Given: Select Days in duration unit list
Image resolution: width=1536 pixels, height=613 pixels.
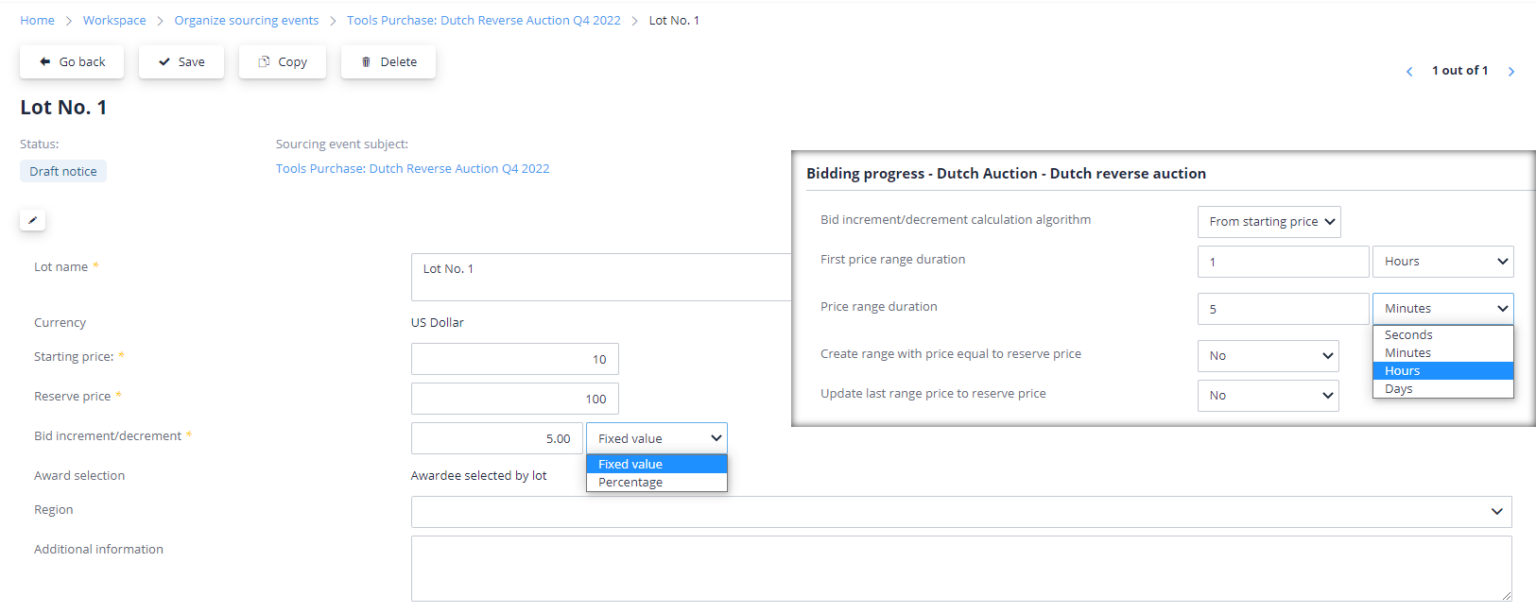Looking at the screenshot, I should pos(1399,389).
